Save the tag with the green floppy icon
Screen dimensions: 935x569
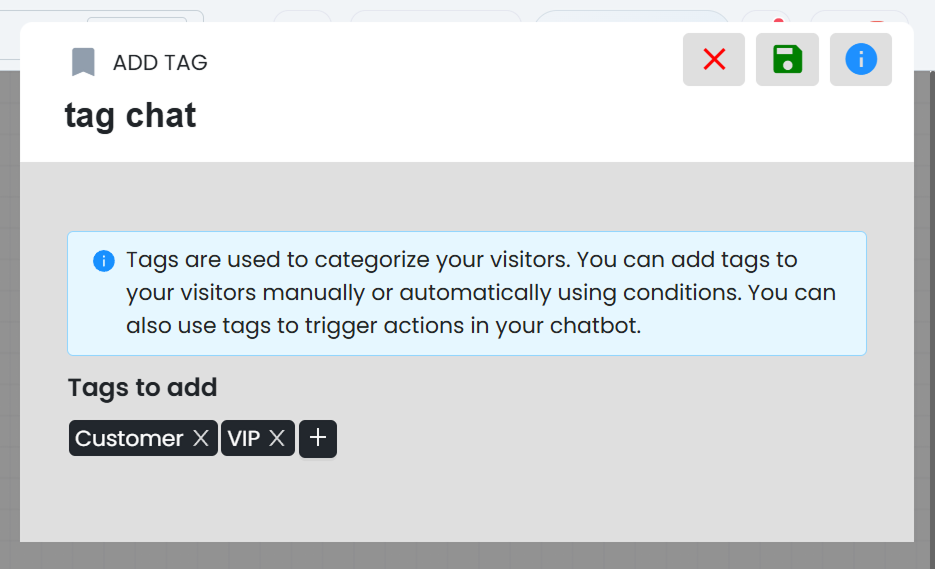787,60
